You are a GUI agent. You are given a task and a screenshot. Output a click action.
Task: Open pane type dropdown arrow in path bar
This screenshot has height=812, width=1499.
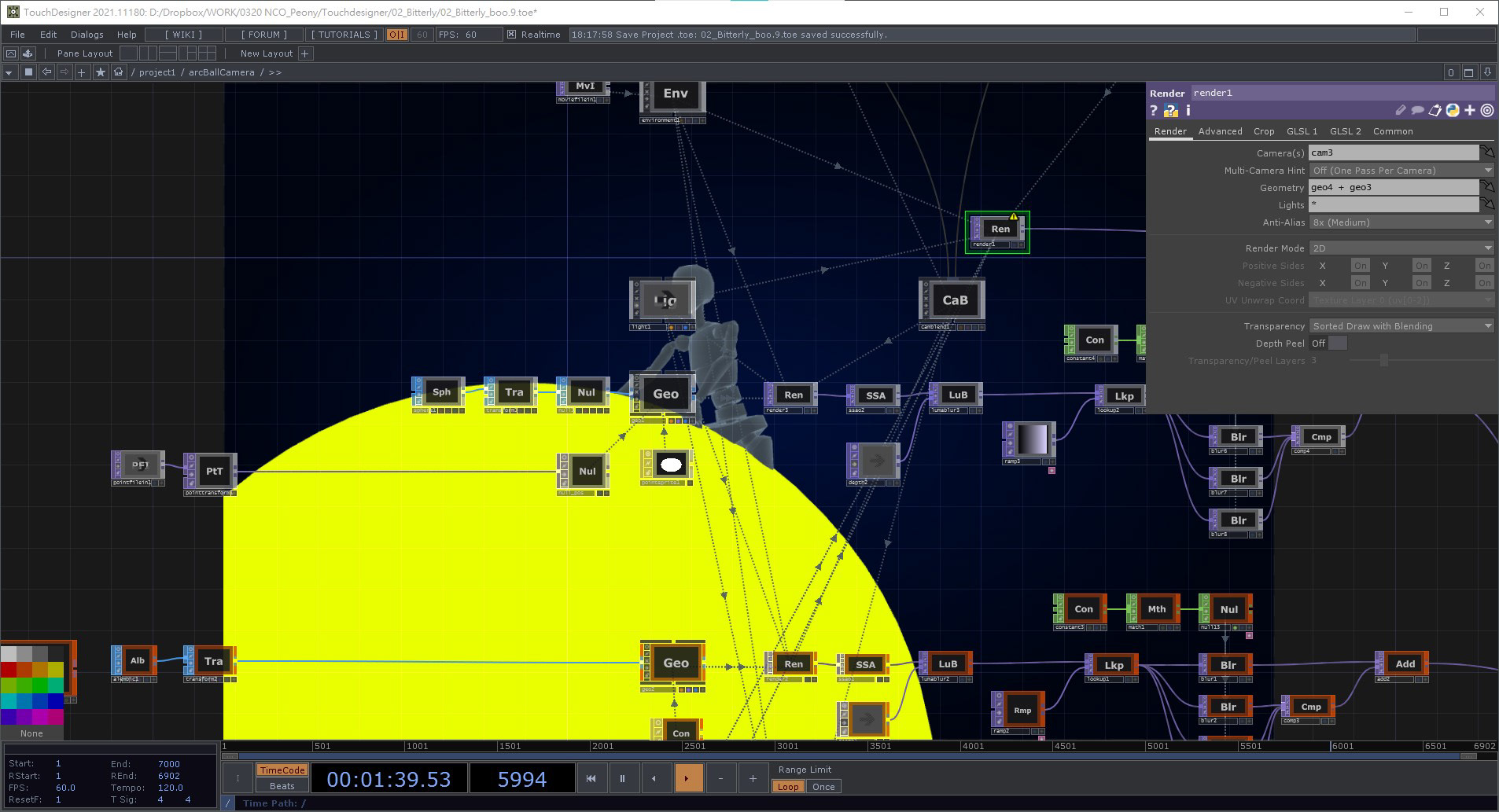coord(9,72)
